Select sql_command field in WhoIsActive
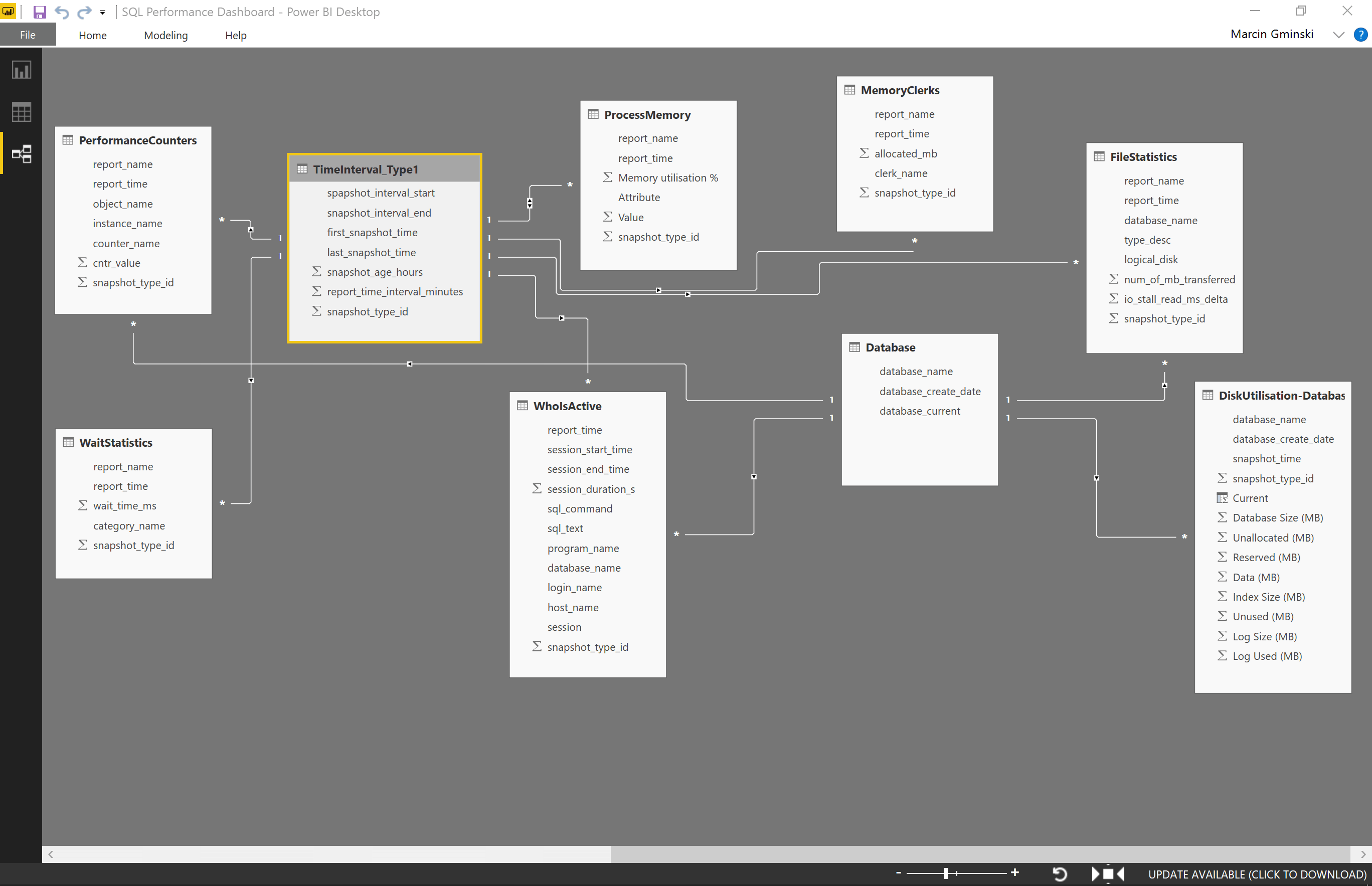The width and height of the screenshot is (1372, 886). tap(579, 508)
